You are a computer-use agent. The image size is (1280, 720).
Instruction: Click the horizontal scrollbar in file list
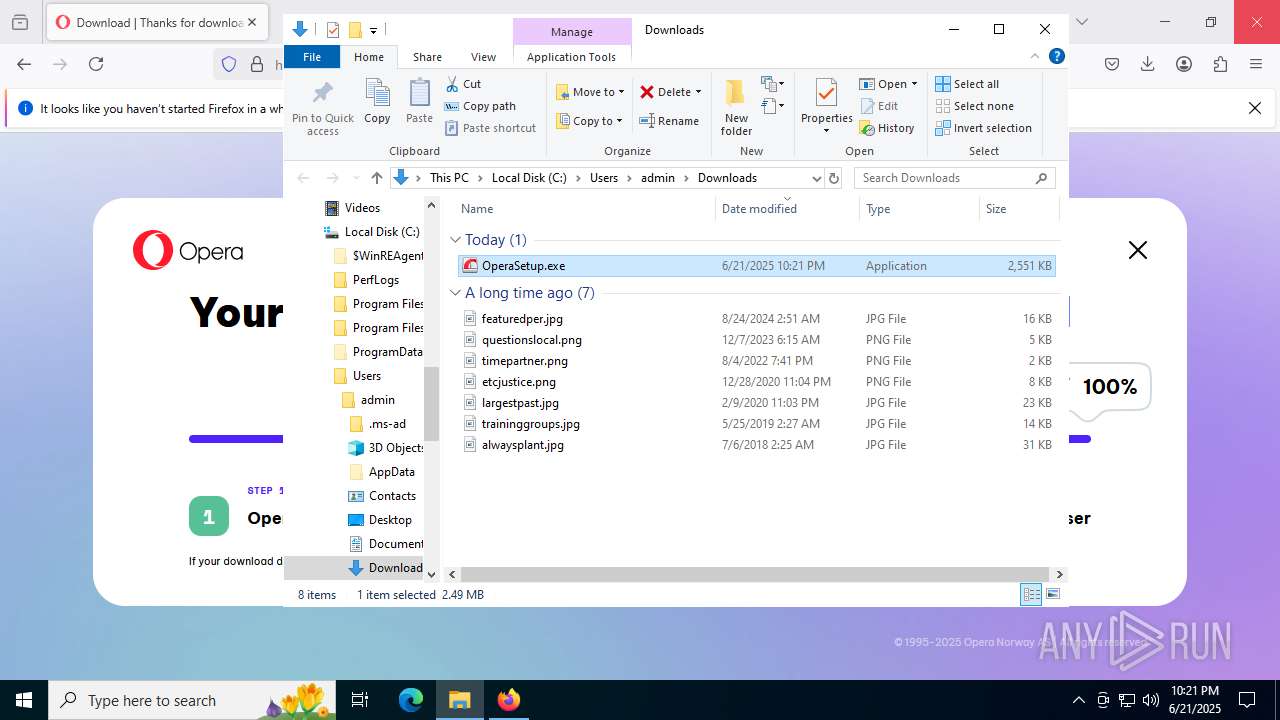pos(754,575)
